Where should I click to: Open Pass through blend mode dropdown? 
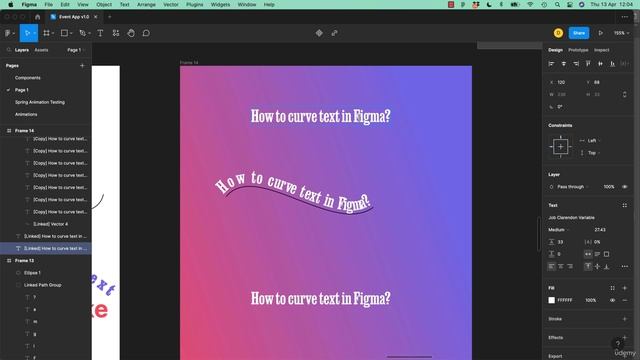click(x=572, y=187)
